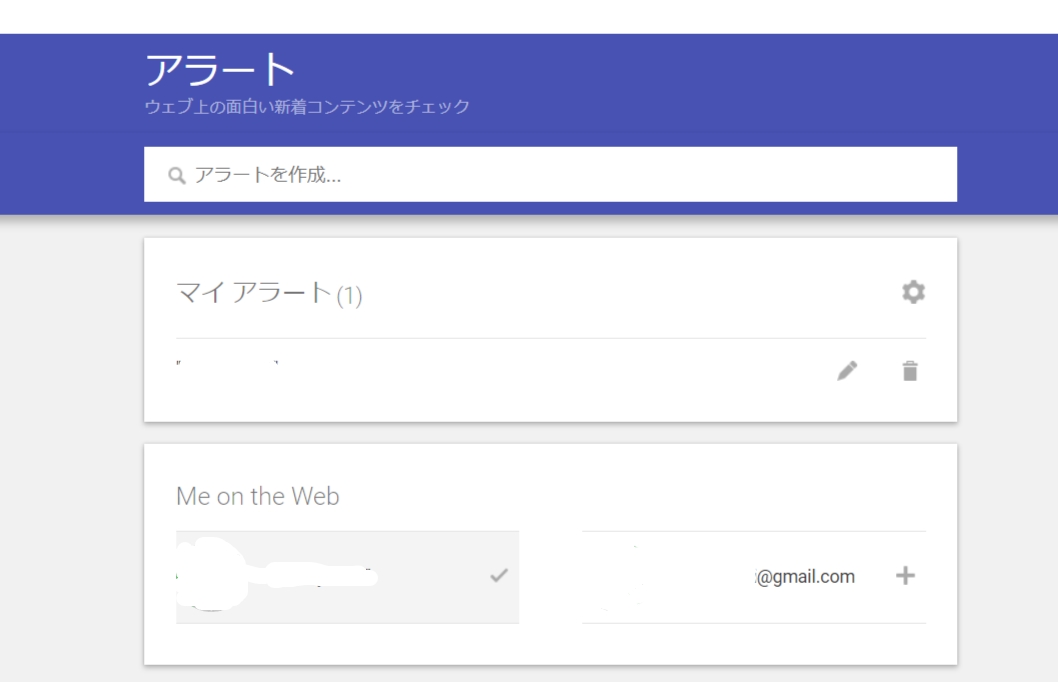The image size is (1058, 682).
Task: Click the Me on the Web heading
Action: [257, 496]
